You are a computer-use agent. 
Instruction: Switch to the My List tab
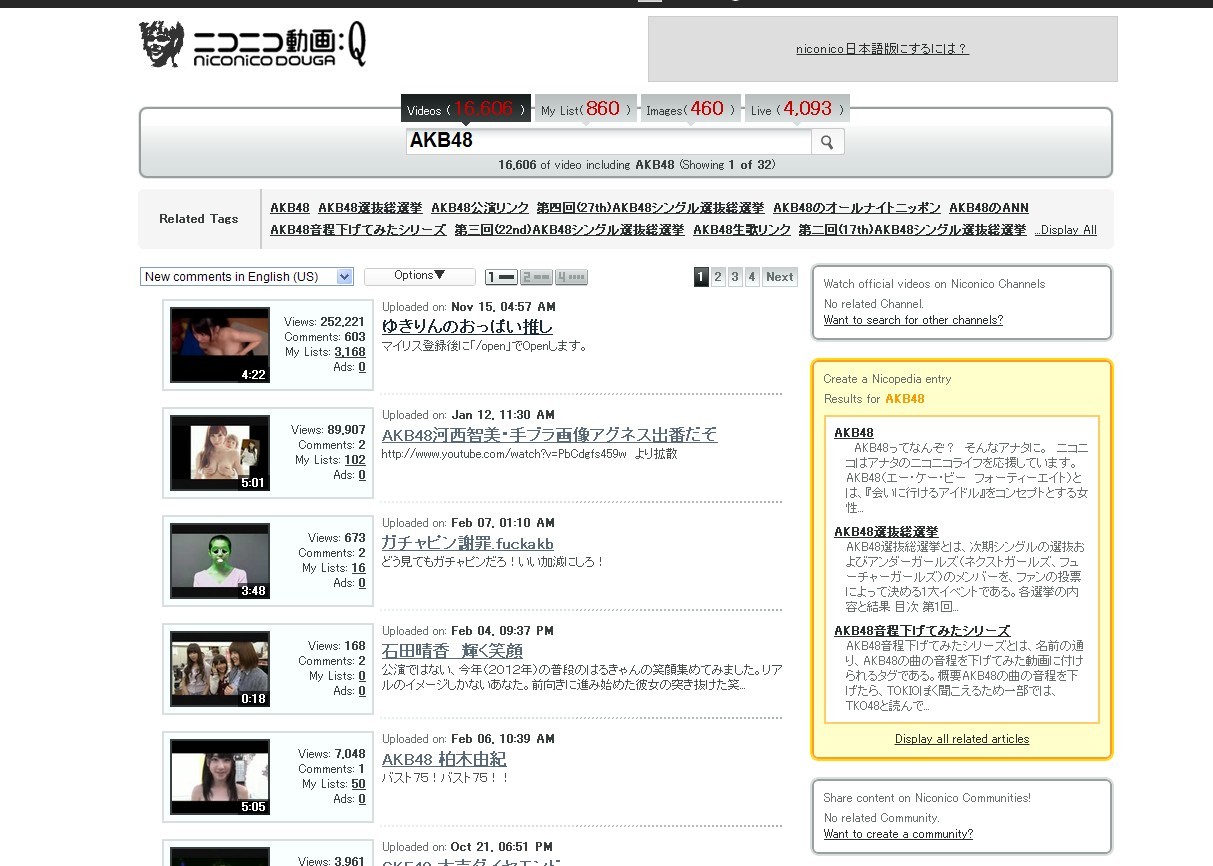tap(587, 109)
